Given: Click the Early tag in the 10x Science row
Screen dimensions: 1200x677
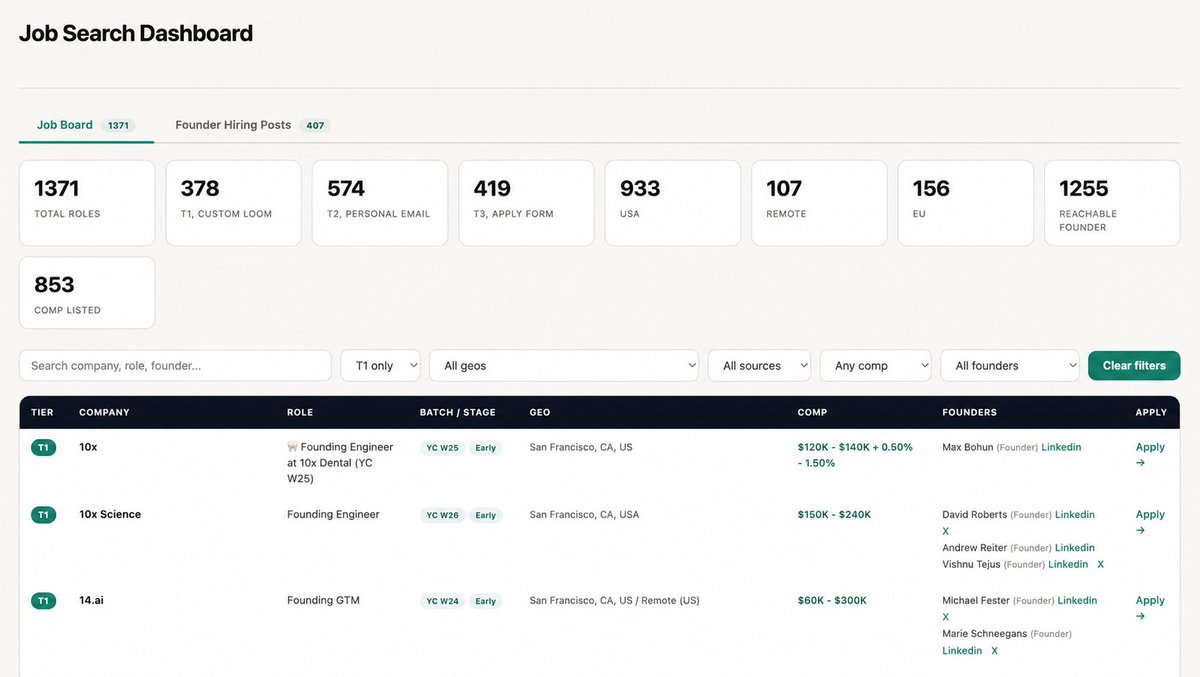Looking at the screenshot, I should click(486, 515).
